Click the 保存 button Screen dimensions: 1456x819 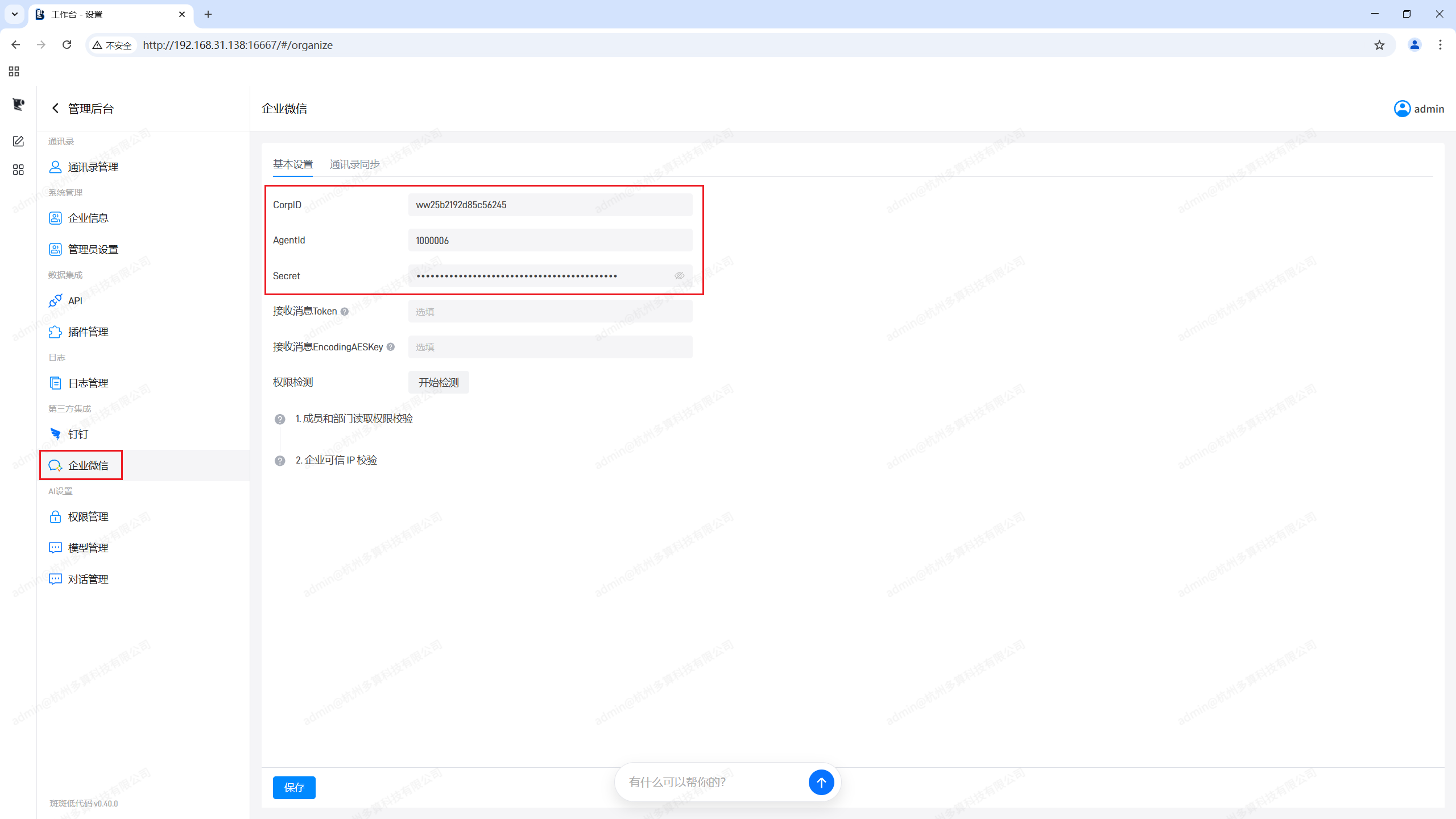point(294,787)
